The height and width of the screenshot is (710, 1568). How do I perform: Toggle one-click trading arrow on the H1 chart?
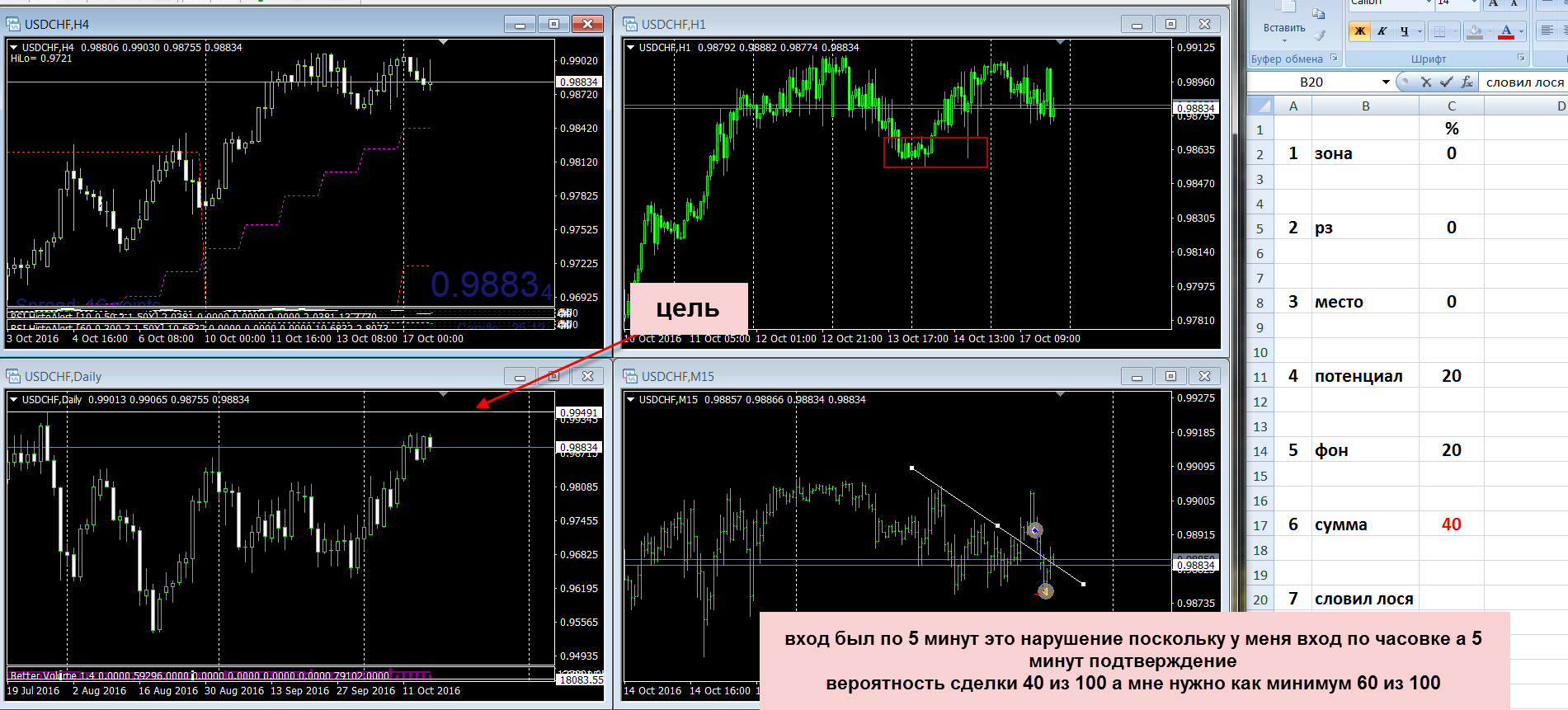coord(631,48)
